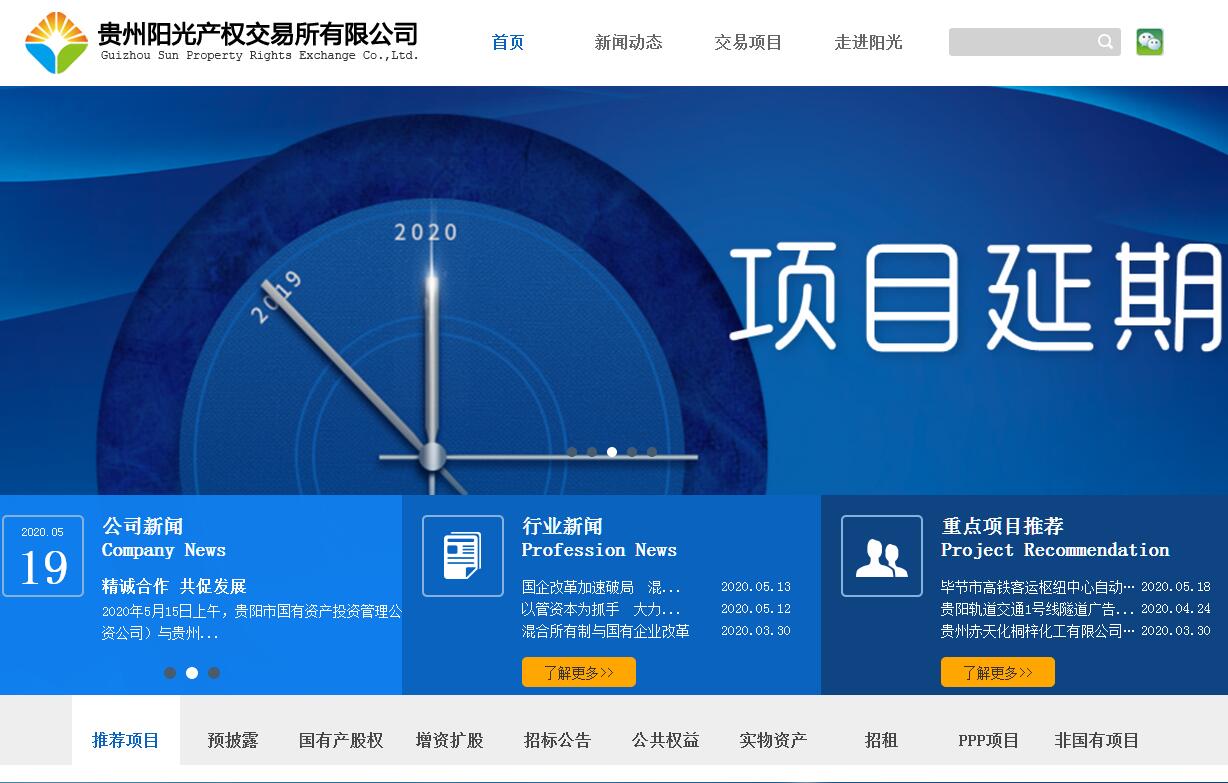Click the Project Recommendation people icon

tap(881, 556)
